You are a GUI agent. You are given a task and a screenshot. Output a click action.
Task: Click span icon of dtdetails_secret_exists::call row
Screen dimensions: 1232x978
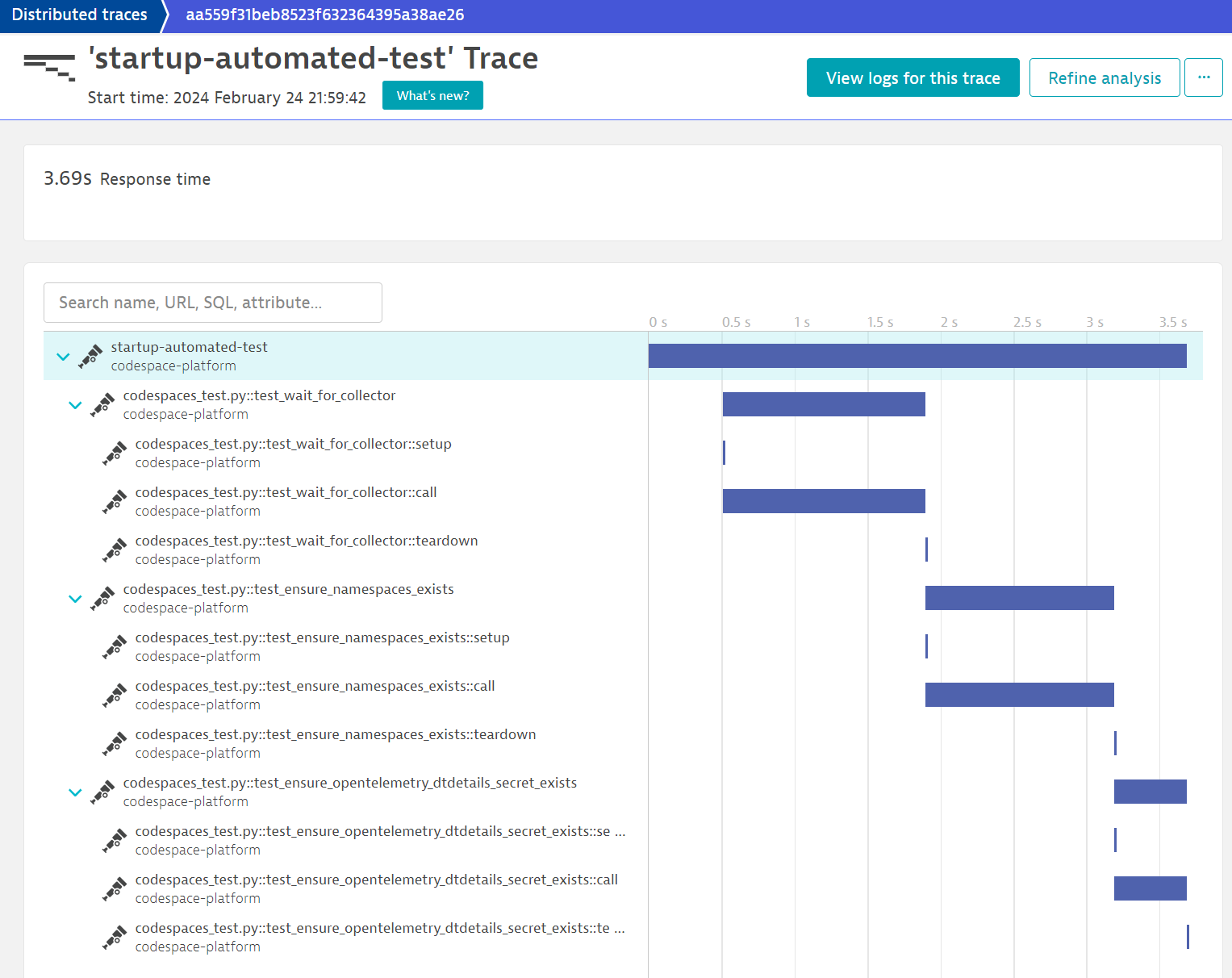(115, 888)
